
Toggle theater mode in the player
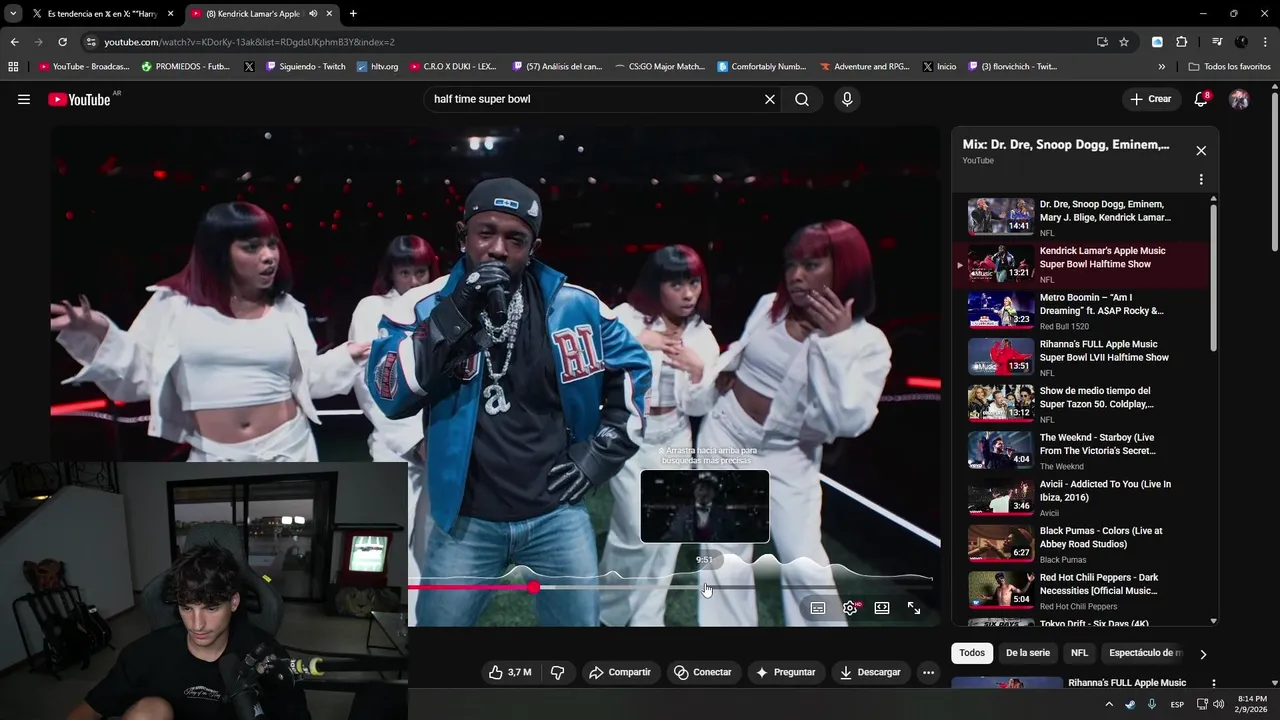tap(882, 608)
